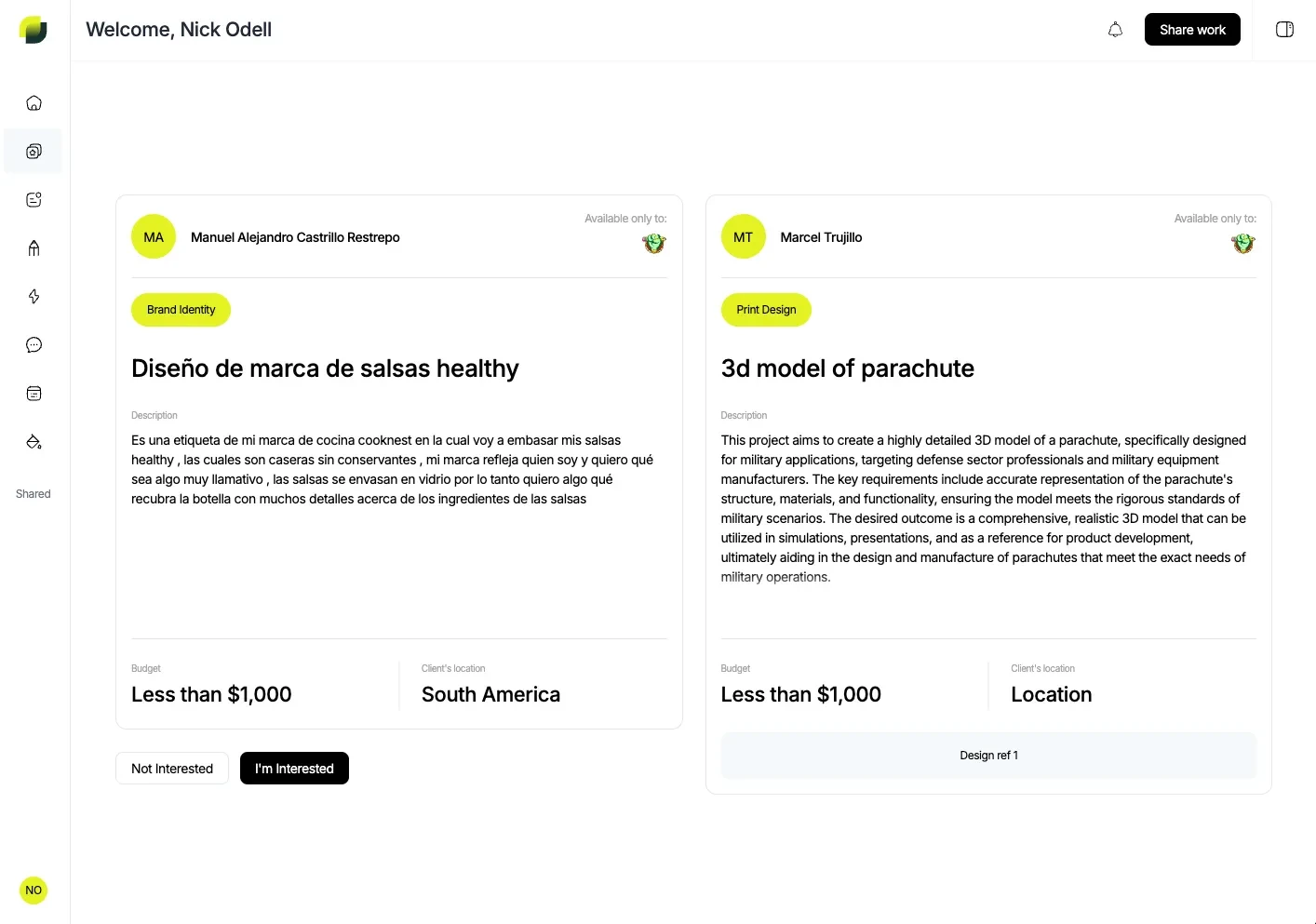Open the briefs list icon in sidebar
Viewport: 1316px width, 924px height.
click(34, 199)
